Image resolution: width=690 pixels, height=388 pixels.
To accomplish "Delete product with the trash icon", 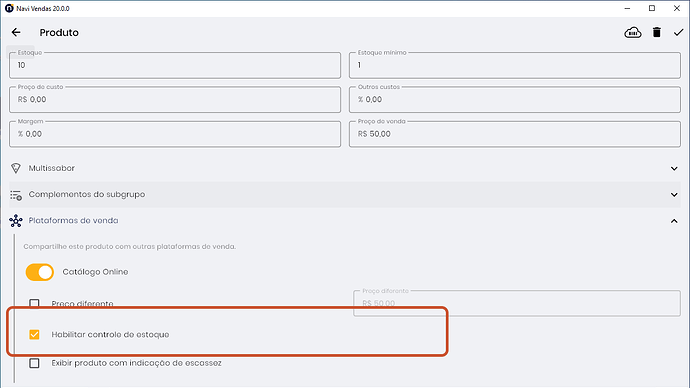I will pyautogui.click(x=657, y=32).
